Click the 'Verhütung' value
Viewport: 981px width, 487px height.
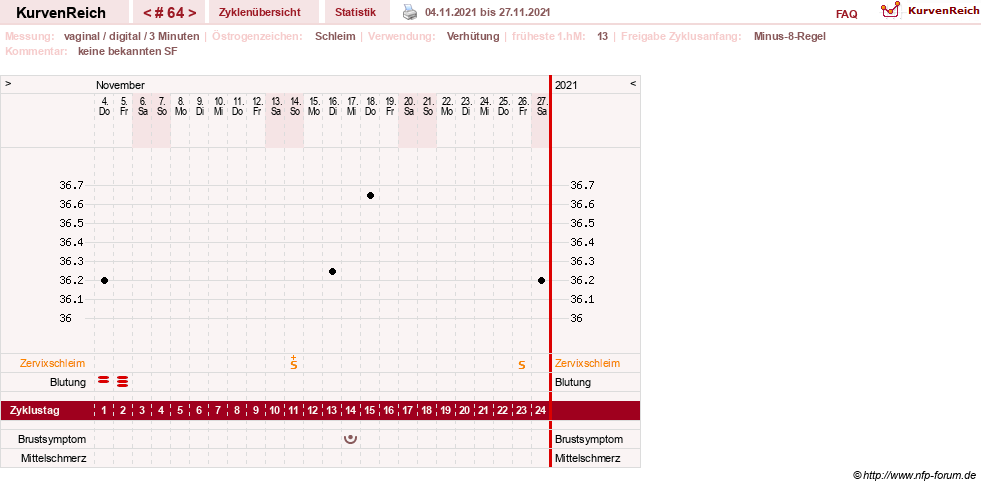[x=473, y=36]
